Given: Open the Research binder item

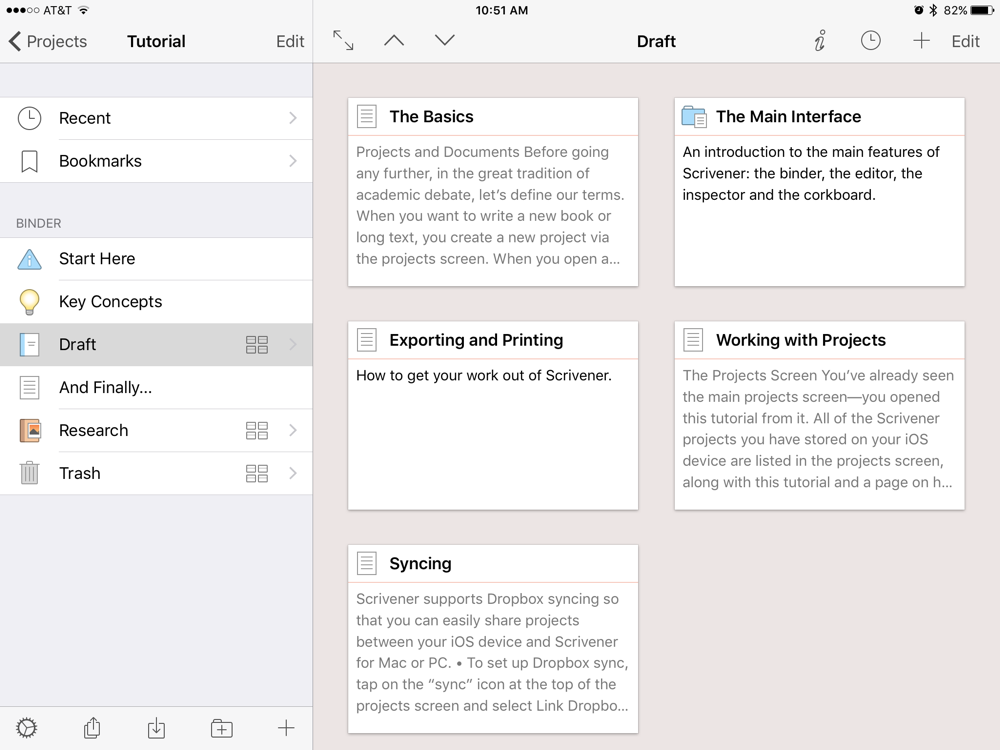Looking at the screenshot, I should pos(156,430).
